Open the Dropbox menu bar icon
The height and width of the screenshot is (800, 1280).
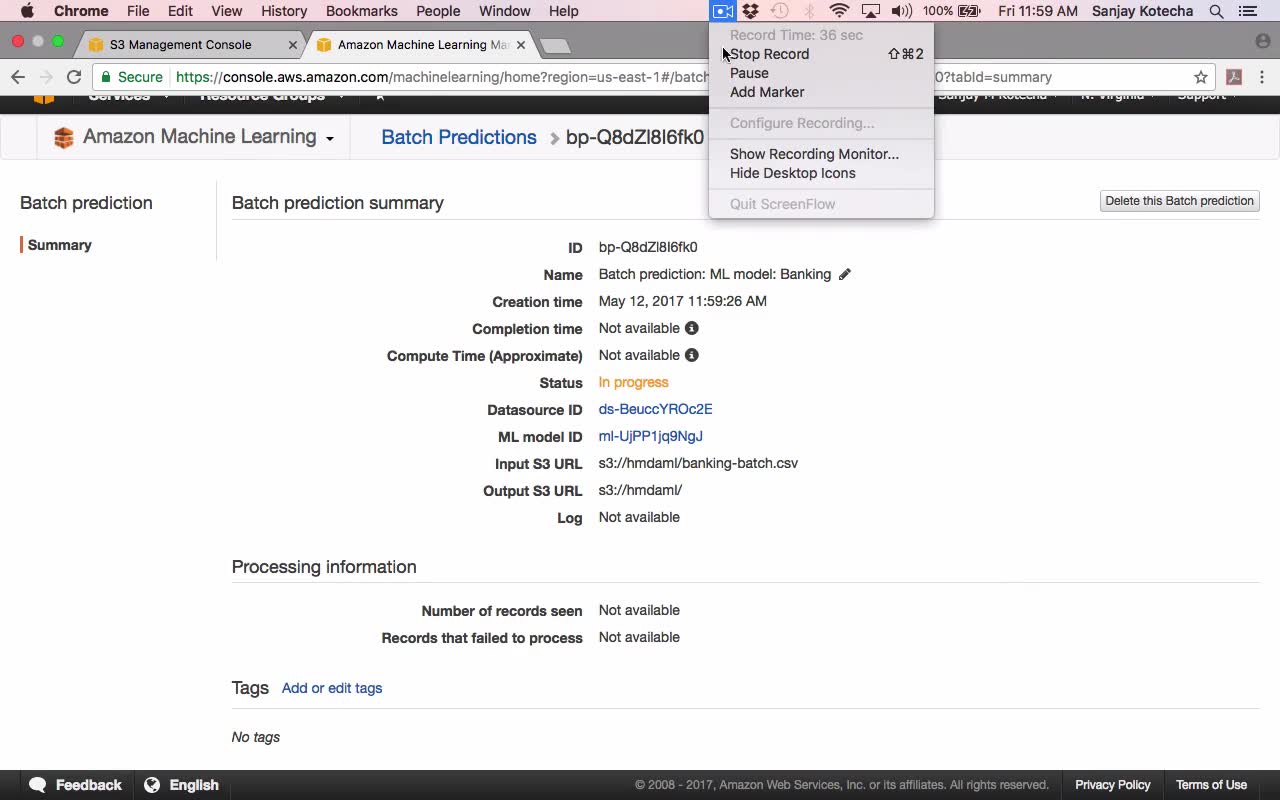(x=750, y=11)
